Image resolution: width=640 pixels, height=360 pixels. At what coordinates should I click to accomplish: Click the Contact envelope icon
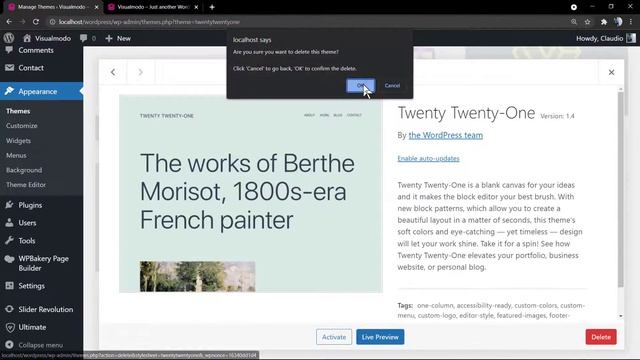9,67
